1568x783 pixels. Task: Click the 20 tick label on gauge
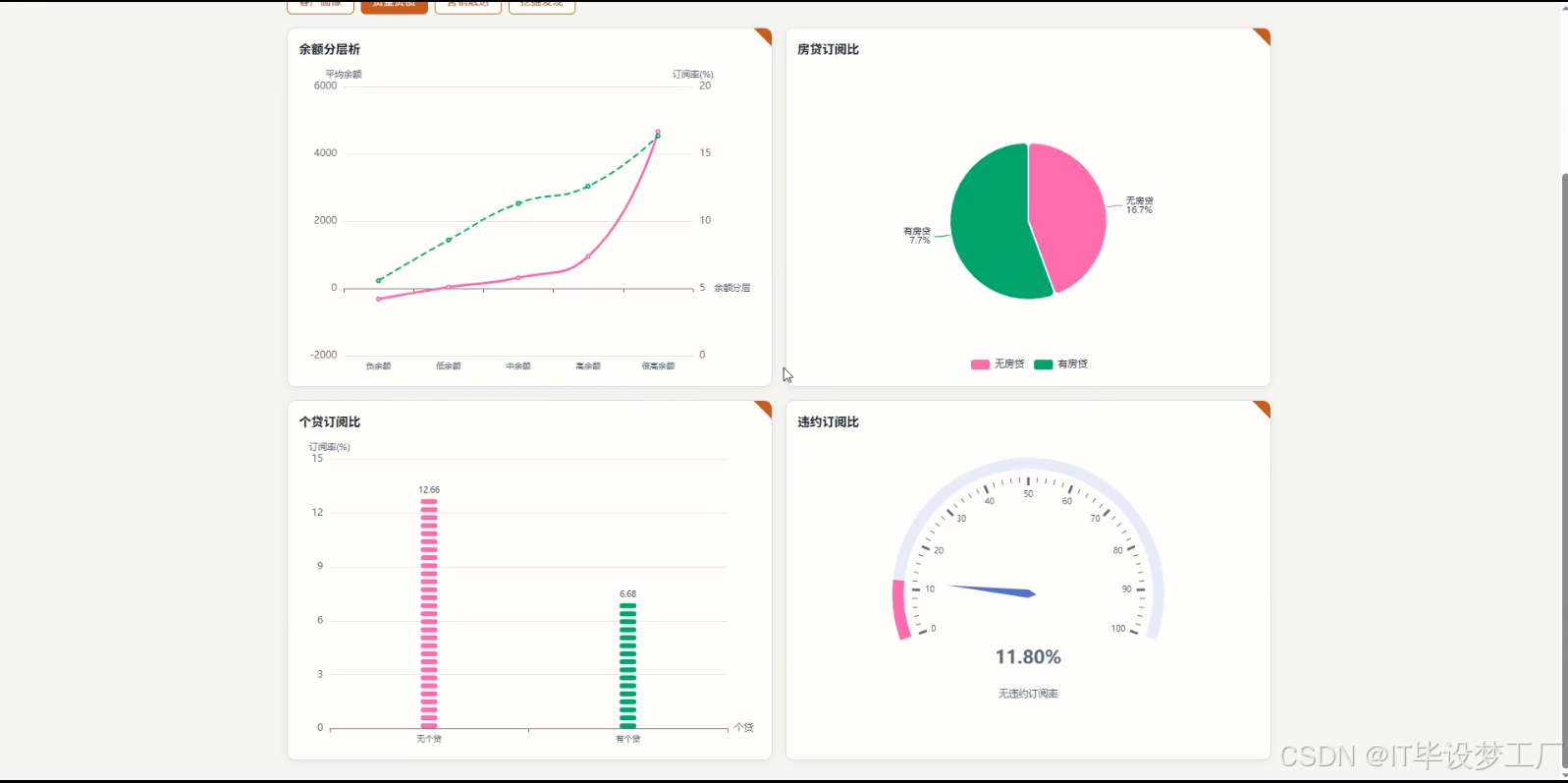(x=939, y=550)
